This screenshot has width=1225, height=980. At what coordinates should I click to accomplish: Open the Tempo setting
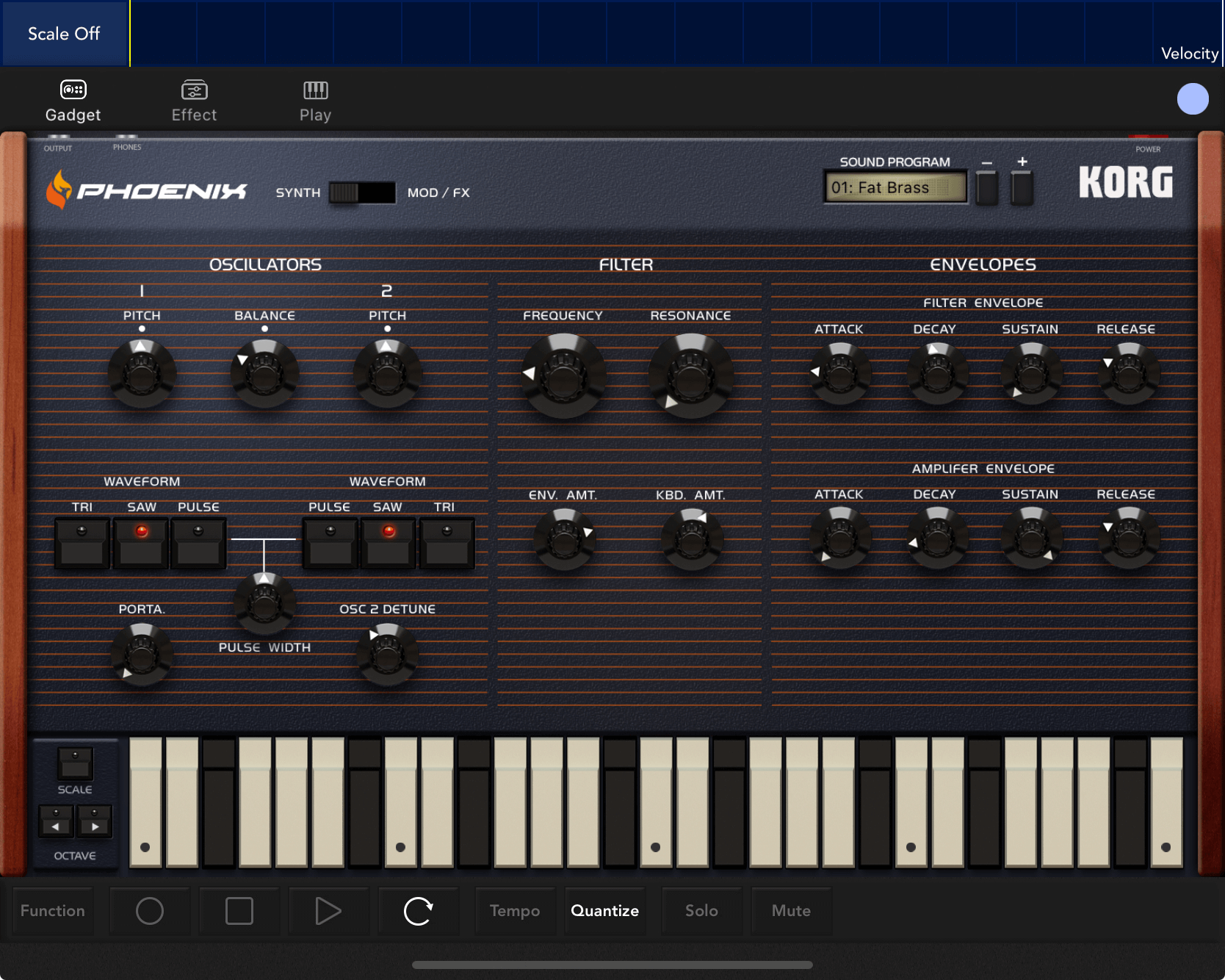[x=515, y=911]
